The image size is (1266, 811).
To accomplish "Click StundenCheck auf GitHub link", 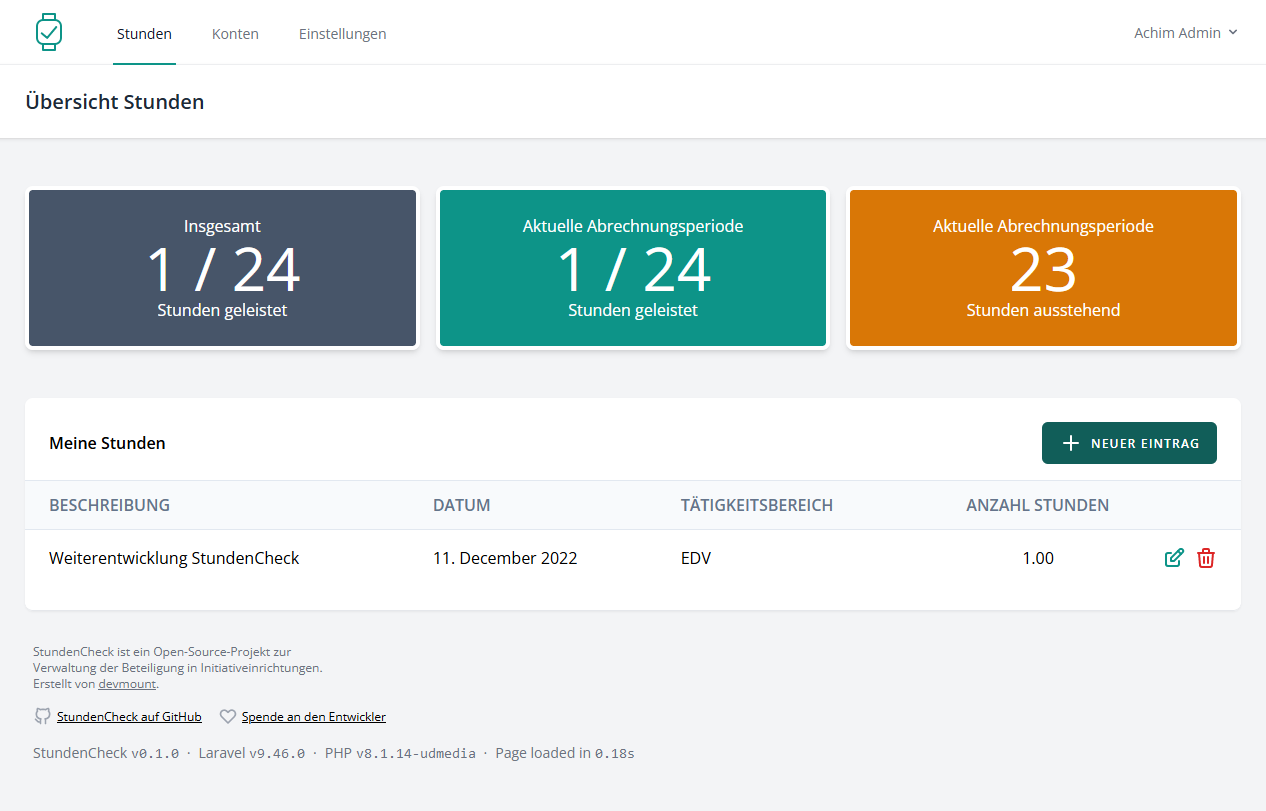I will pos(129,716).
